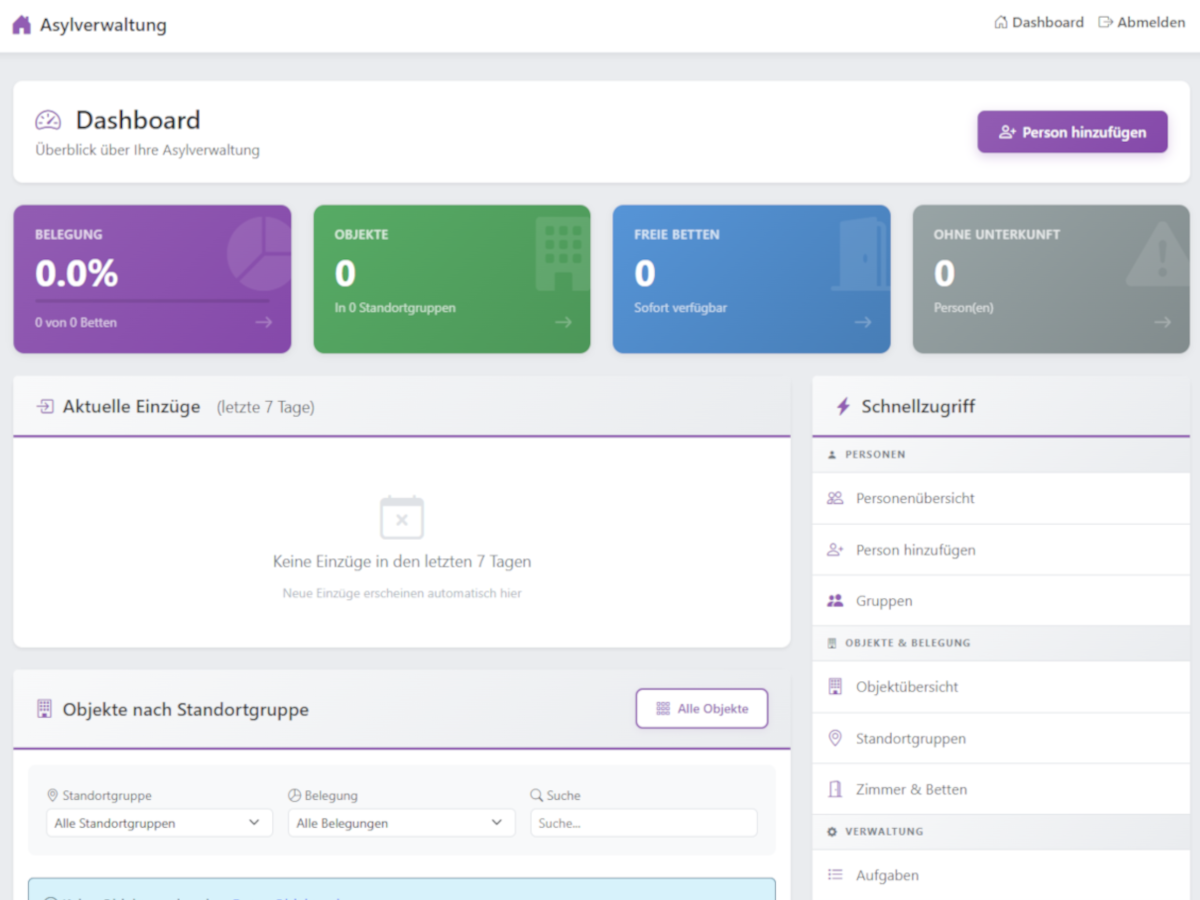Click the purple house logo icon
Screen dimensions: 1200x900
[22, 25]
